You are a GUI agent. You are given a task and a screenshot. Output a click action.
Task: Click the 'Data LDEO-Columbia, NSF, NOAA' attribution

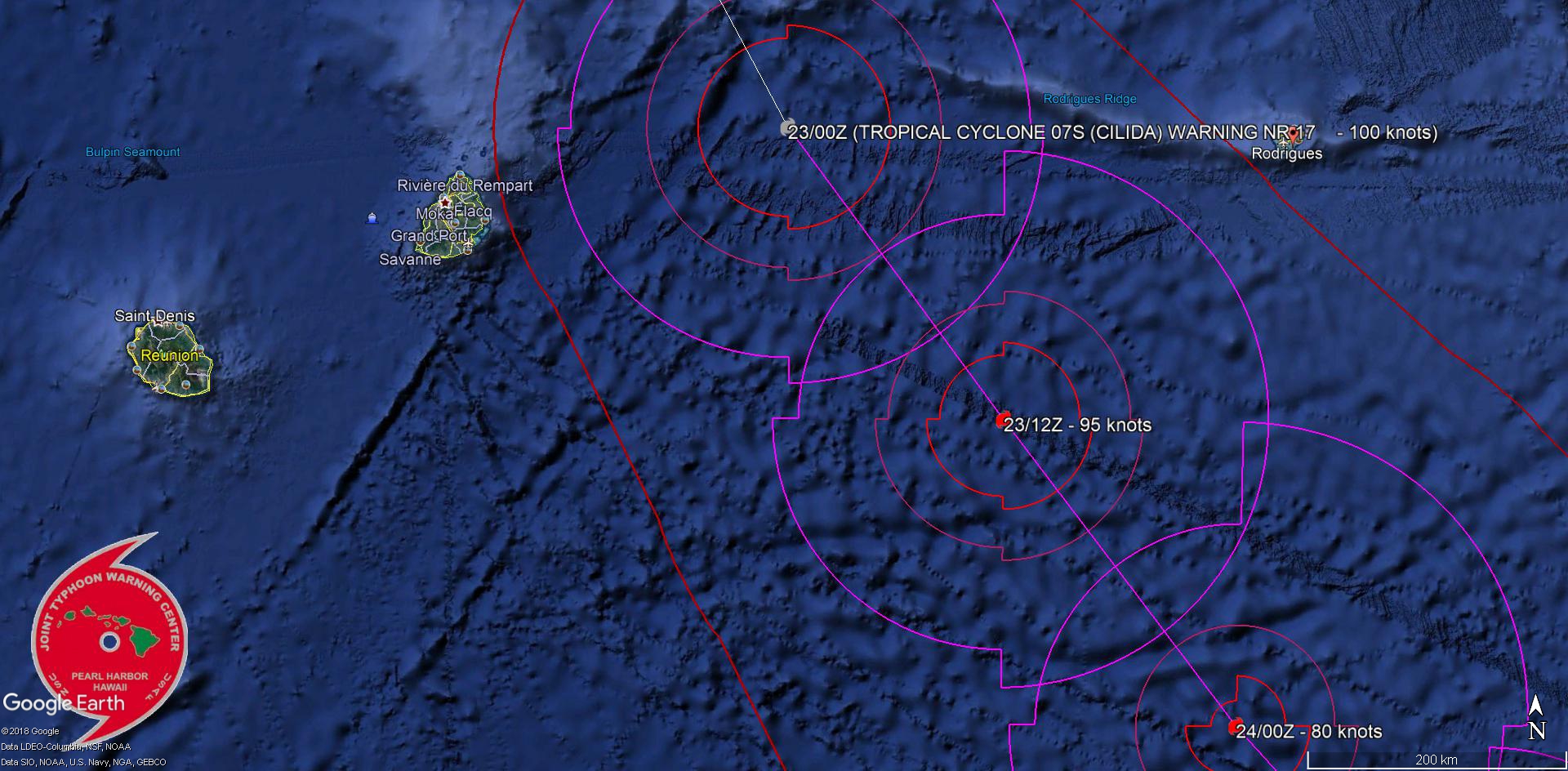[65, 746]
